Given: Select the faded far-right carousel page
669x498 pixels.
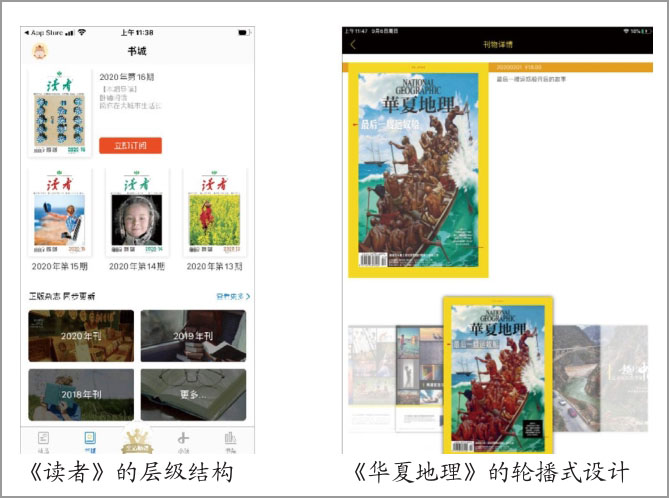Looking at the screenshot, I should click(x=624, y=379).
